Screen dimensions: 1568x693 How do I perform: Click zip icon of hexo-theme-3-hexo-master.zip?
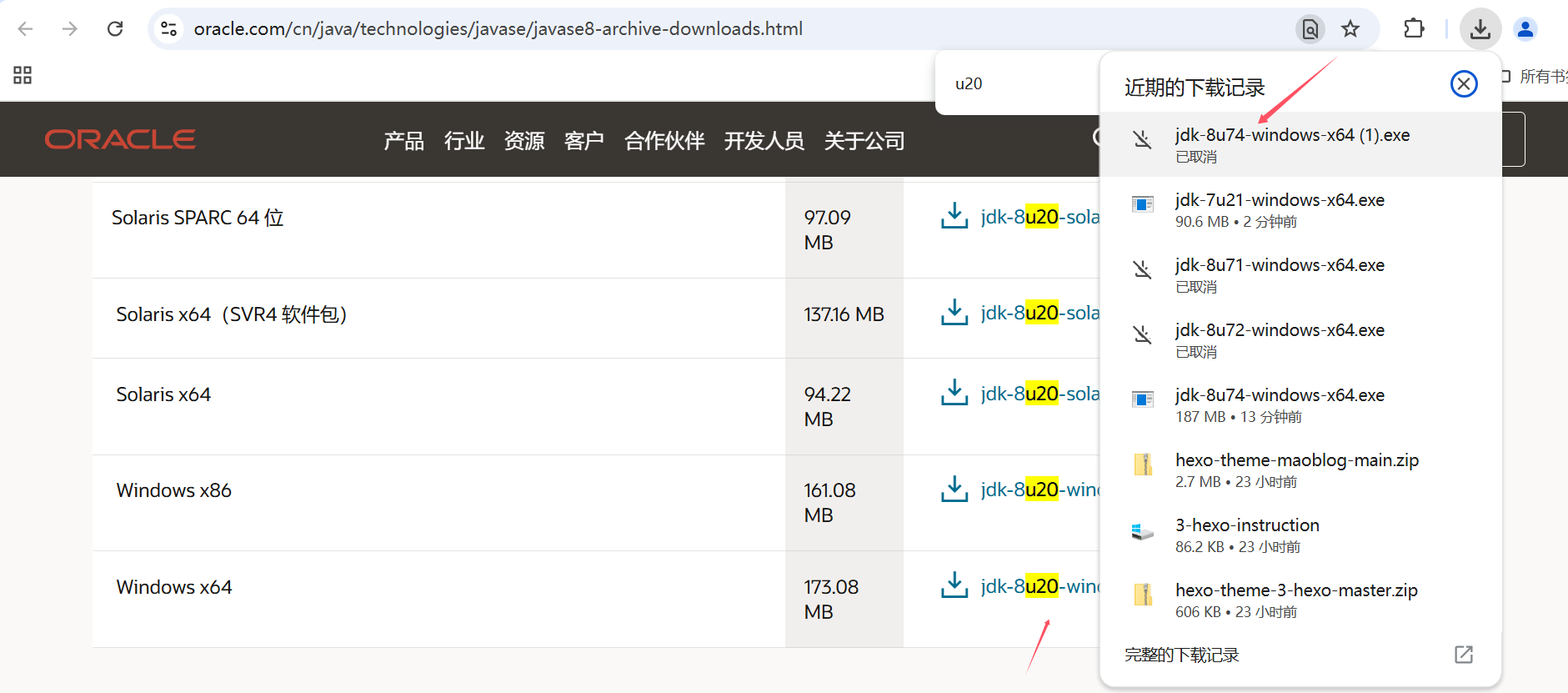1143,595
